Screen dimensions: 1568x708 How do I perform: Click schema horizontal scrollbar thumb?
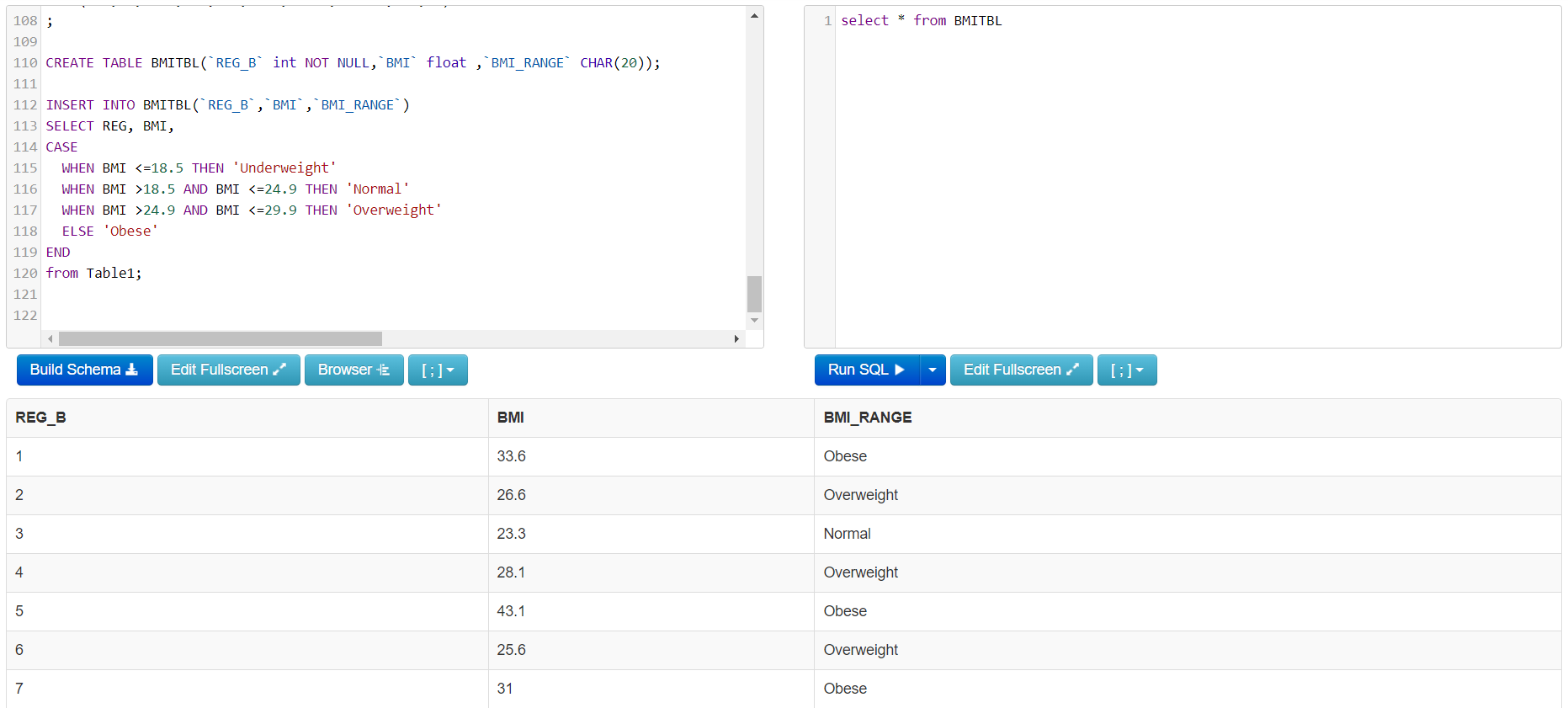point(221,338)
